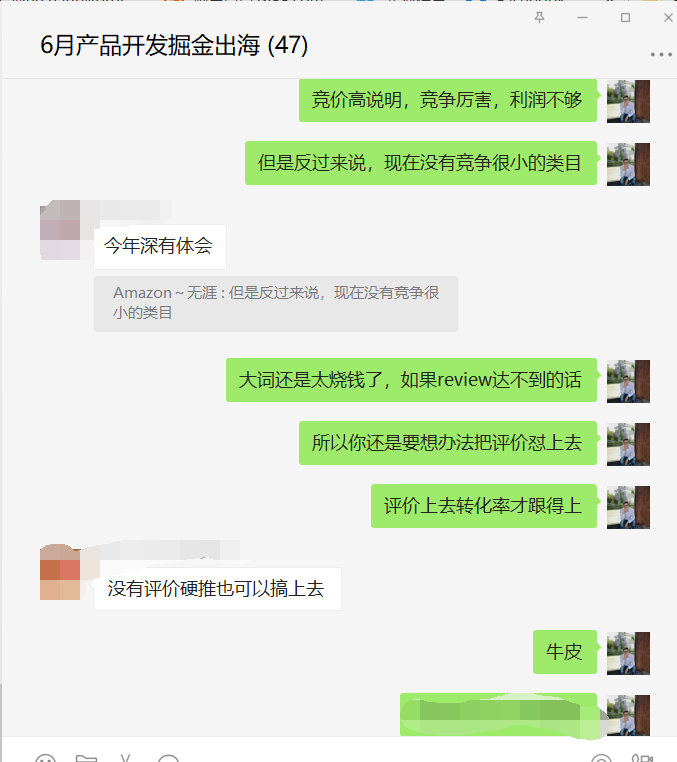Select the message 大词还是太烧钱了
The width and height of the screenshot is (677, 762).
tap(411, 380)
